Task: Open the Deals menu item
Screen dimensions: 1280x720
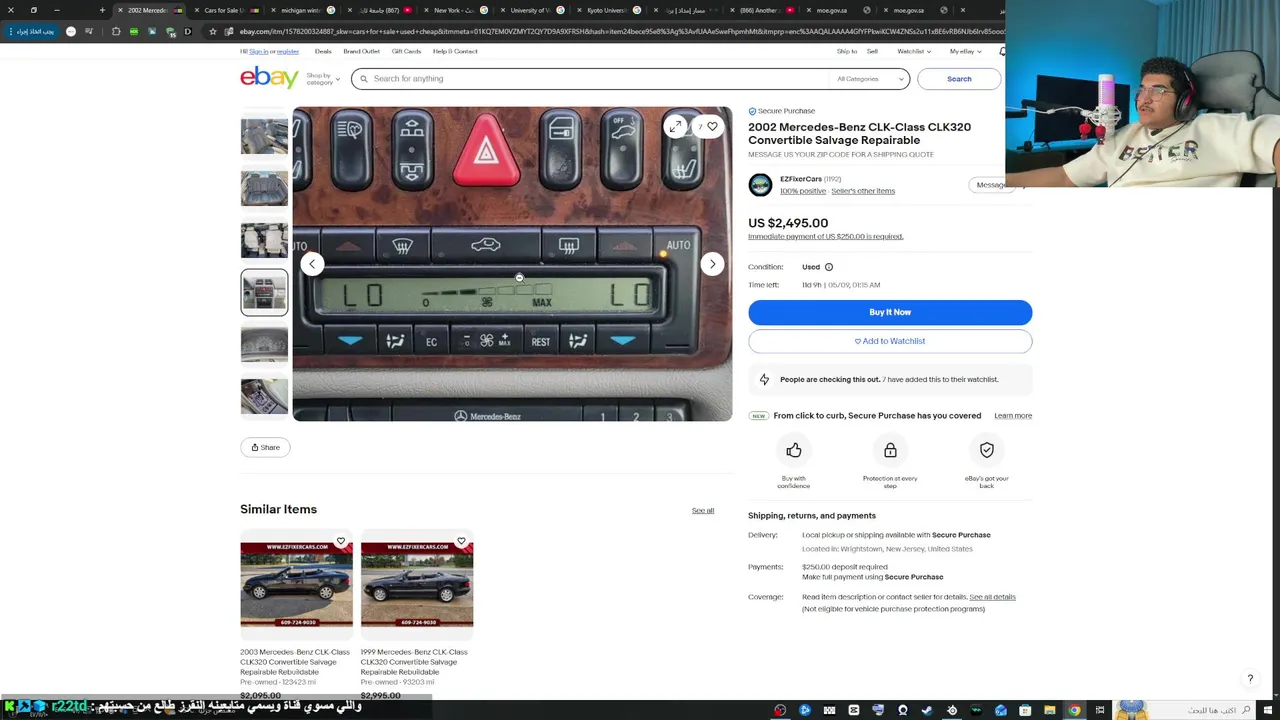Action: [323, 51]
